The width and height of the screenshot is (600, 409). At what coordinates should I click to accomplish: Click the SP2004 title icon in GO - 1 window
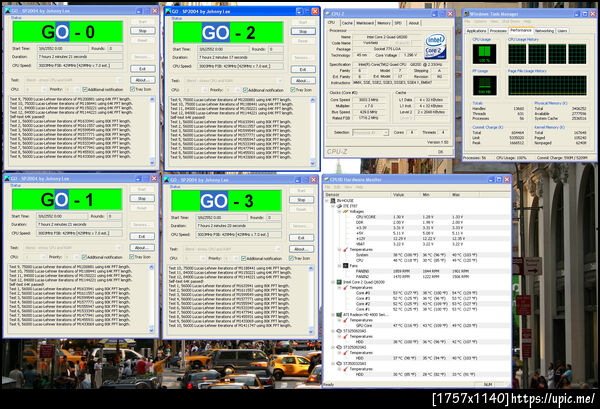coord(7,178)
